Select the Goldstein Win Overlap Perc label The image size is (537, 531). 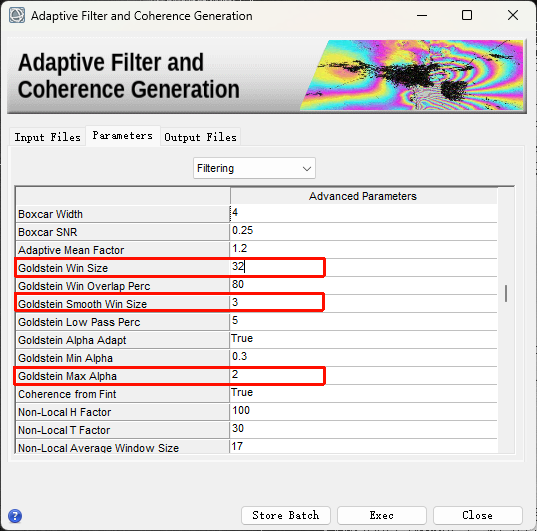123,286
